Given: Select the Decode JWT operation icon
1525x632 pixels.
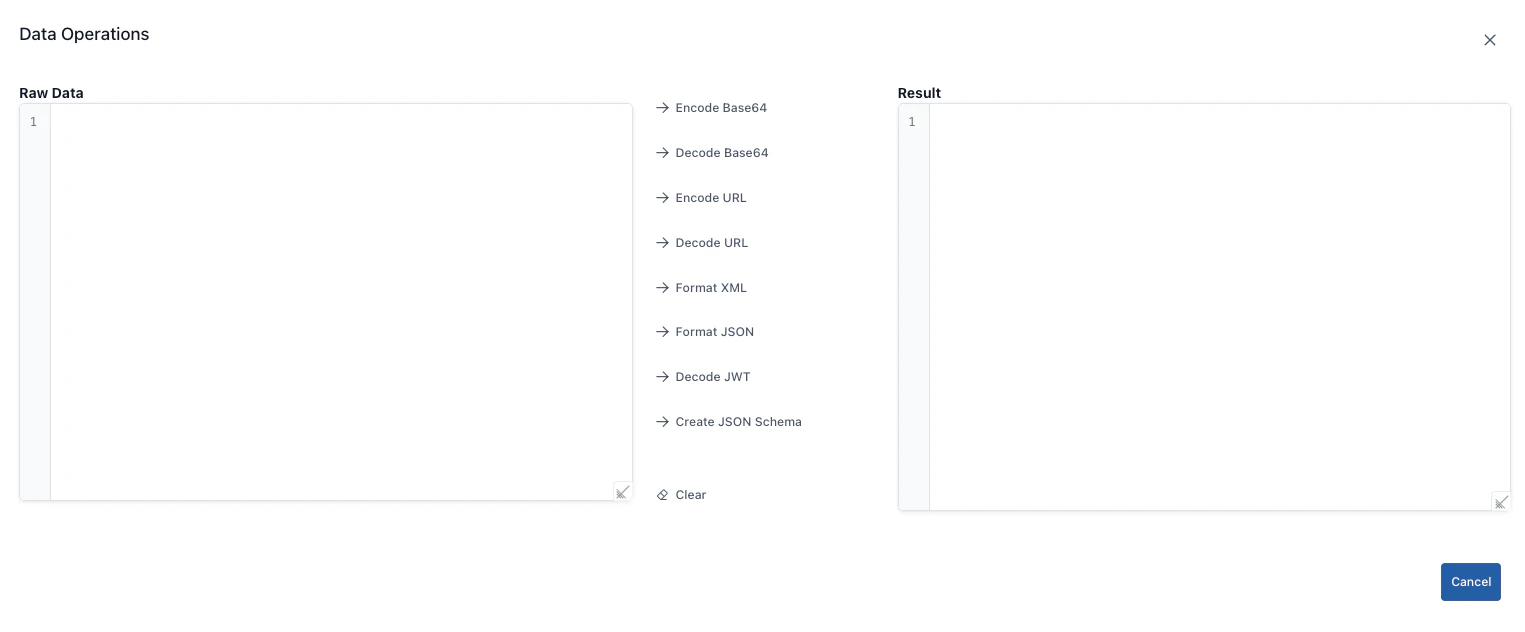Looking at the screenshot, I should coord(662,376).
